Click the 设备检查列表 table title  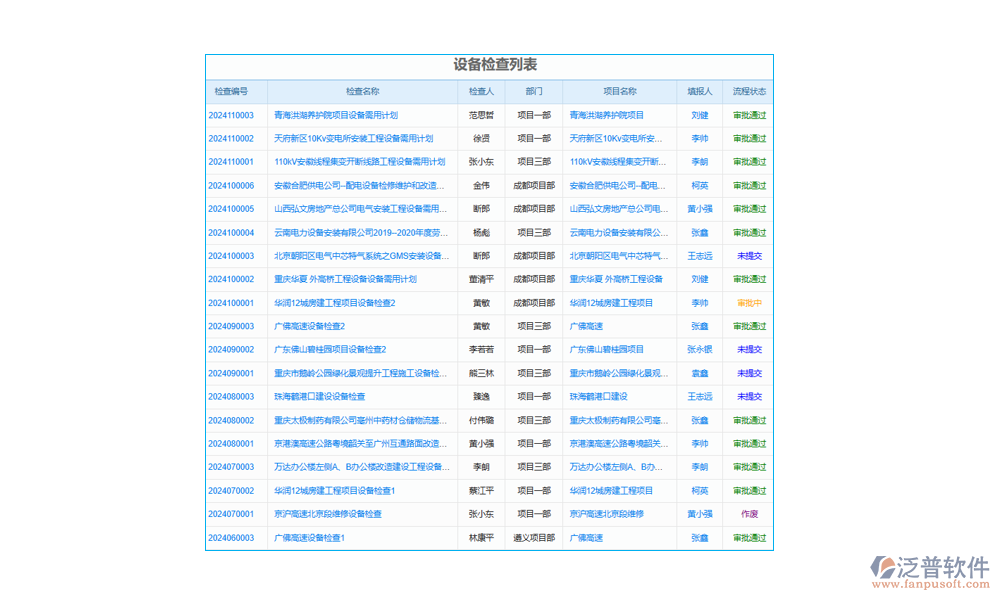[495, 64]
